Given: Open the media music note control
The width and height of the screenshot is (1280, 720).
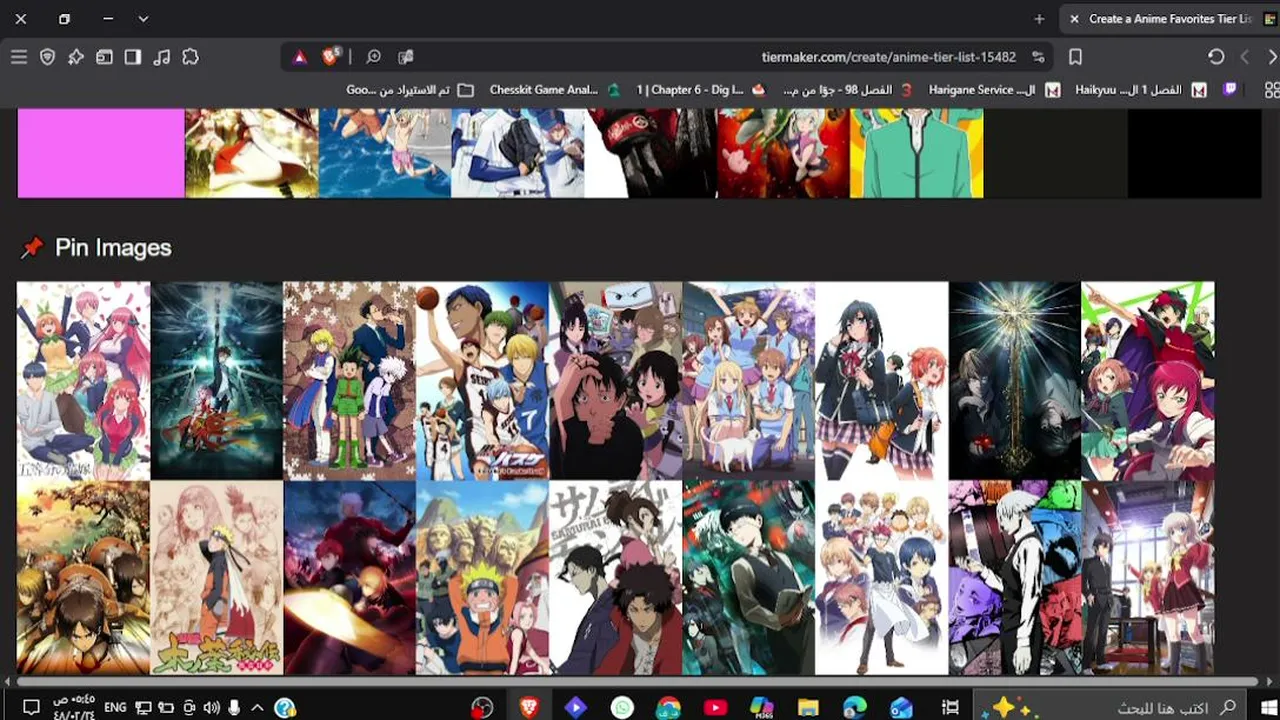Looking at the screenshot, I should (x=162, y=57).
